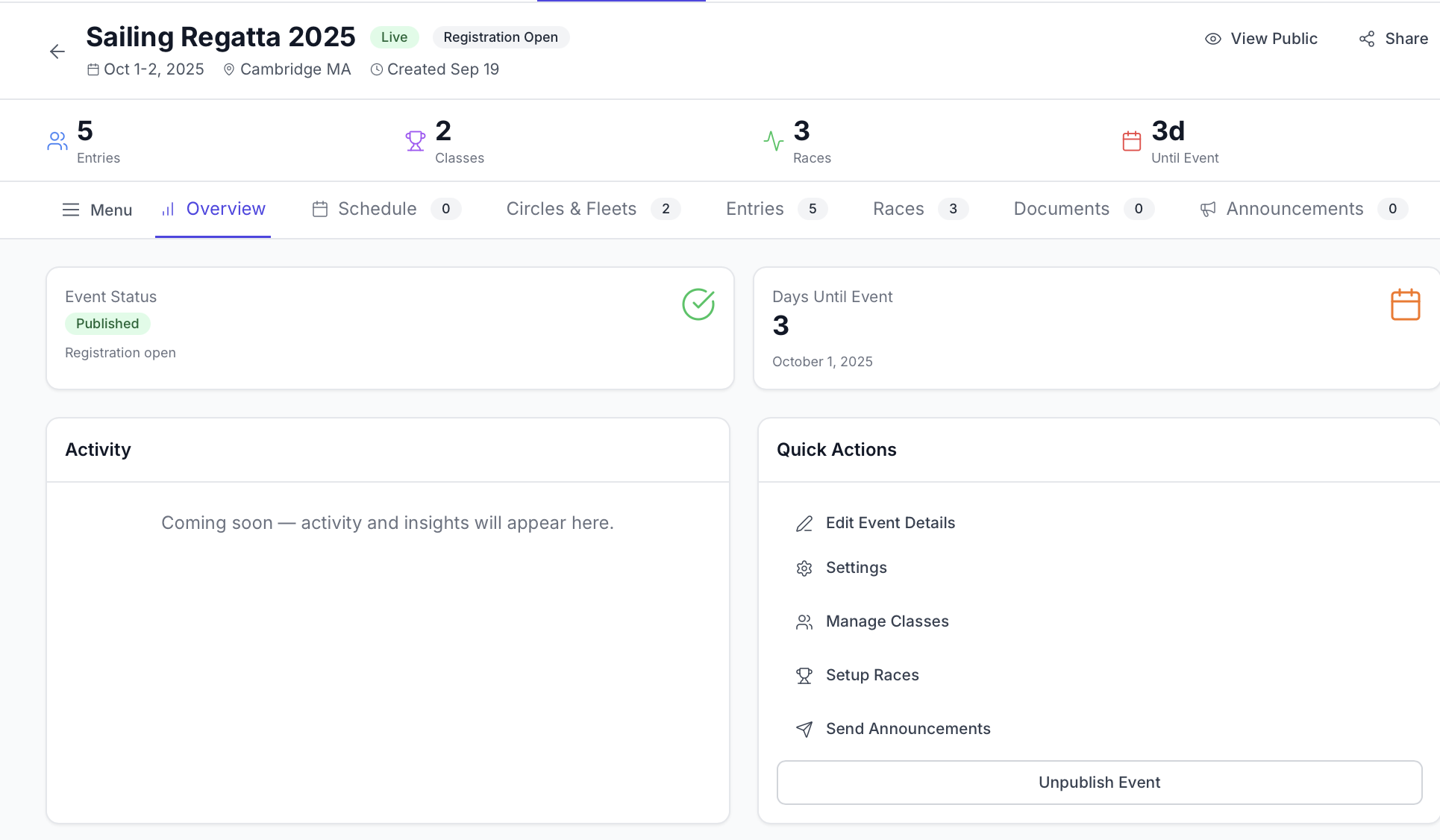Click the Settings gear icon in Quick Actions
The width and height of the screenshot is (1440, 840).
click(x=804, y=568)
